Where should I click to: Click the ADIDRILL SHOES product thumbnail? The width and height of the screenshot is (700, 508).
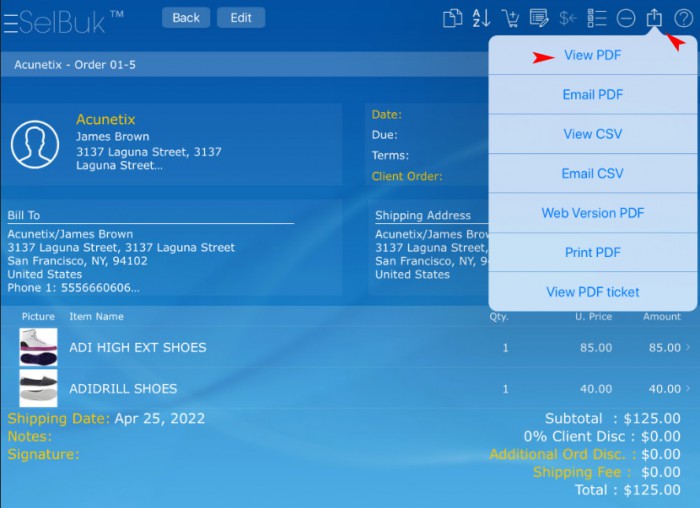[38, 388]
